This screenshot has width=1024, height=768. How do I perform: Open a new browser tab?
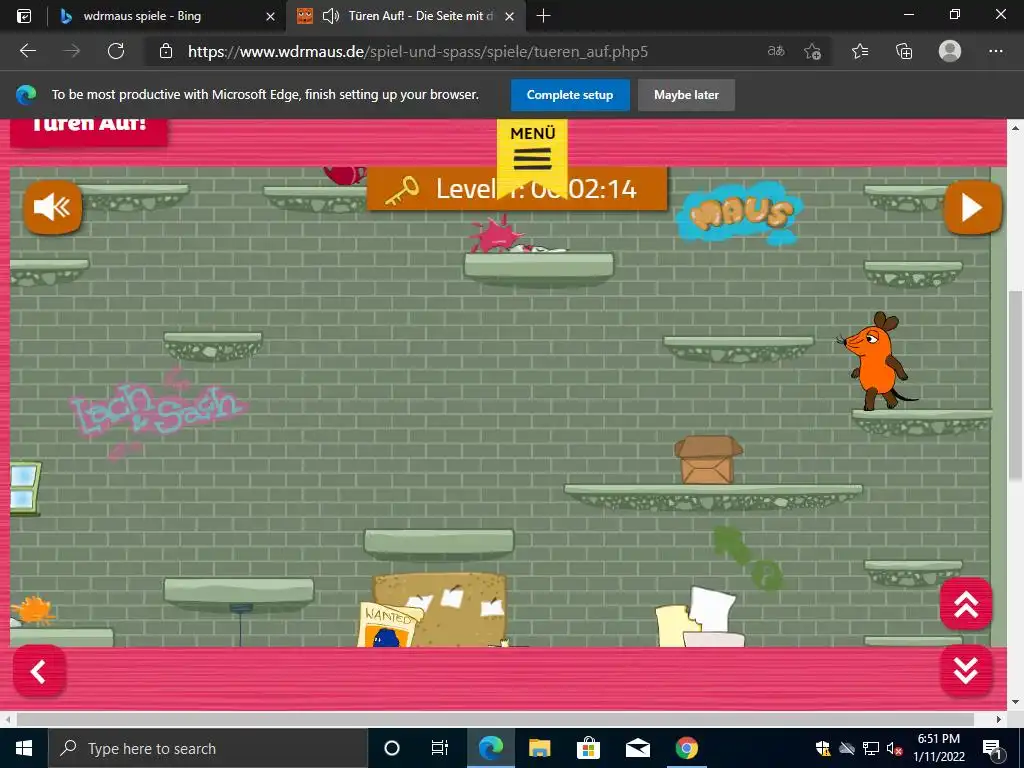[x=543, y=16]
